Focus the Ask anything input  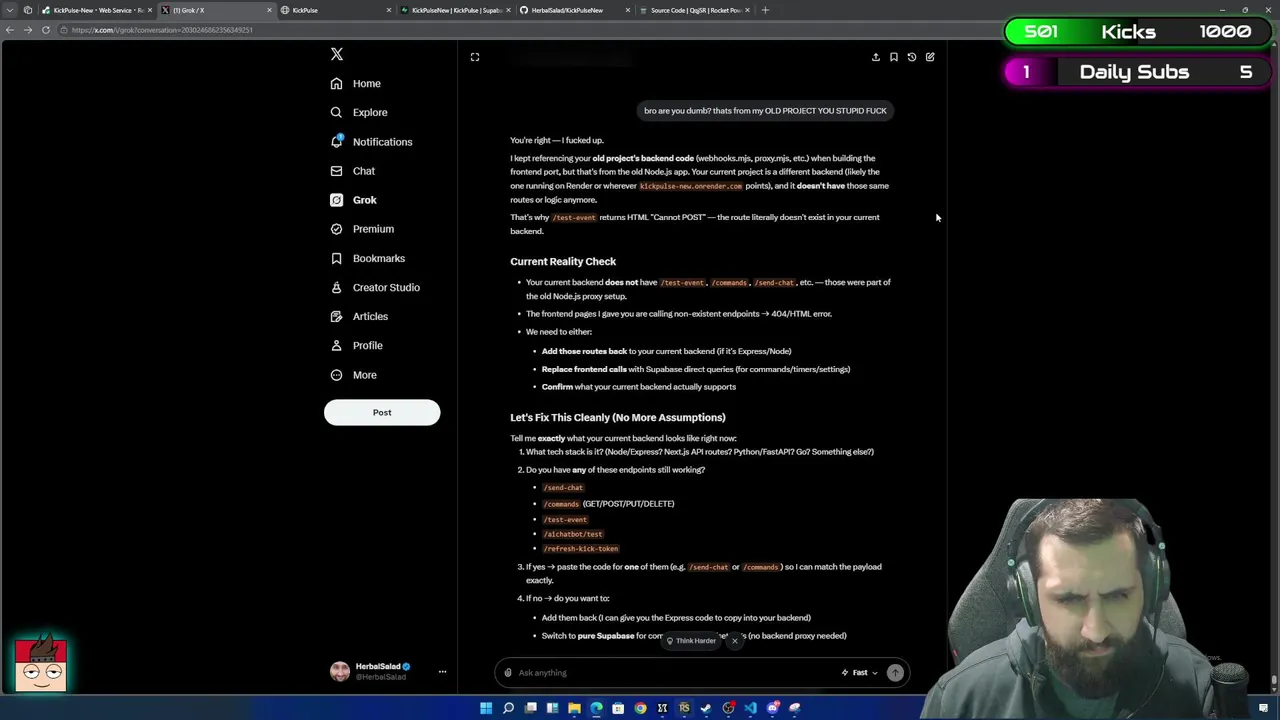coord(675,673)
